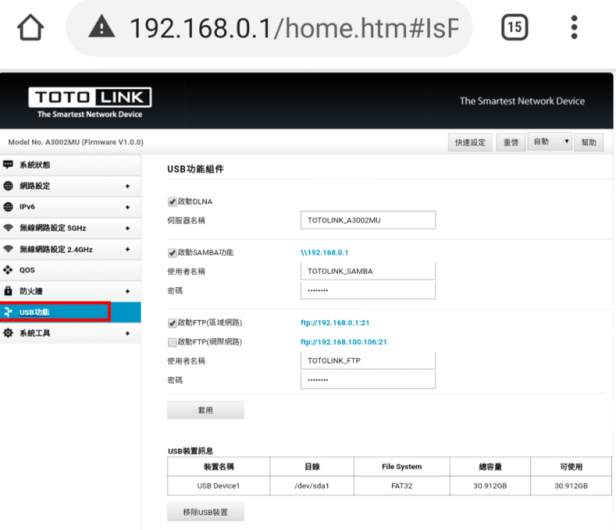Click the USB Device1 table cell
The height and width of the screenshot is (530, 616).
click(x=218, y=486)
